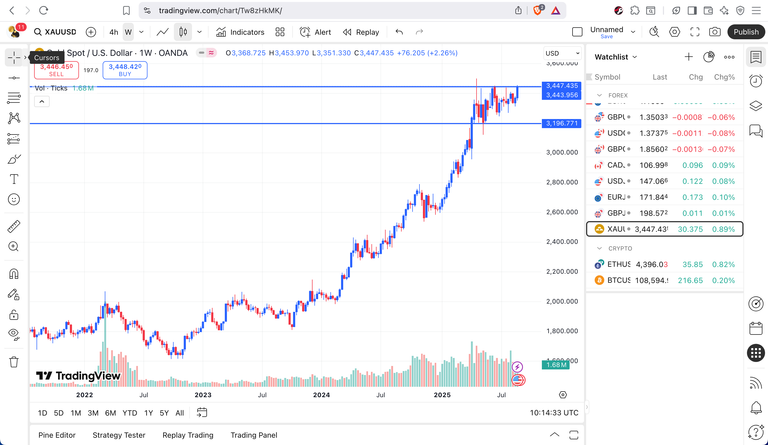Open the emoji icons tool

pos(14,199)
